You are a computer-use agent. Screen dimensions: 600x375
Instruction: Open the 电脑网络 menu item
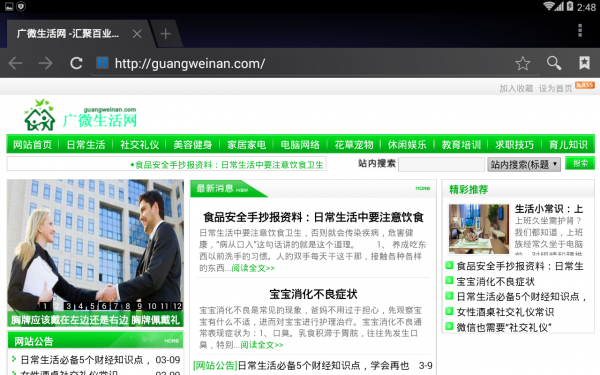(300, 145)
